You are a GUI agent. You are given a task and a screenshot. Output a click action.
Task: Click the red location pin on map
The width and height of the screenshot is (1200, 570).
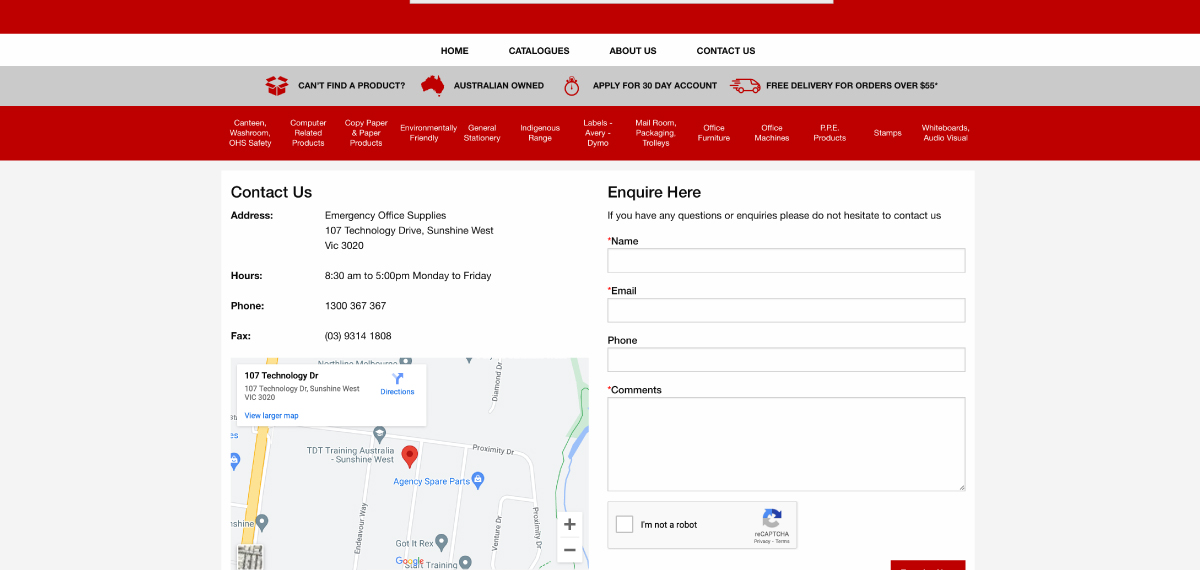point(409,457)
